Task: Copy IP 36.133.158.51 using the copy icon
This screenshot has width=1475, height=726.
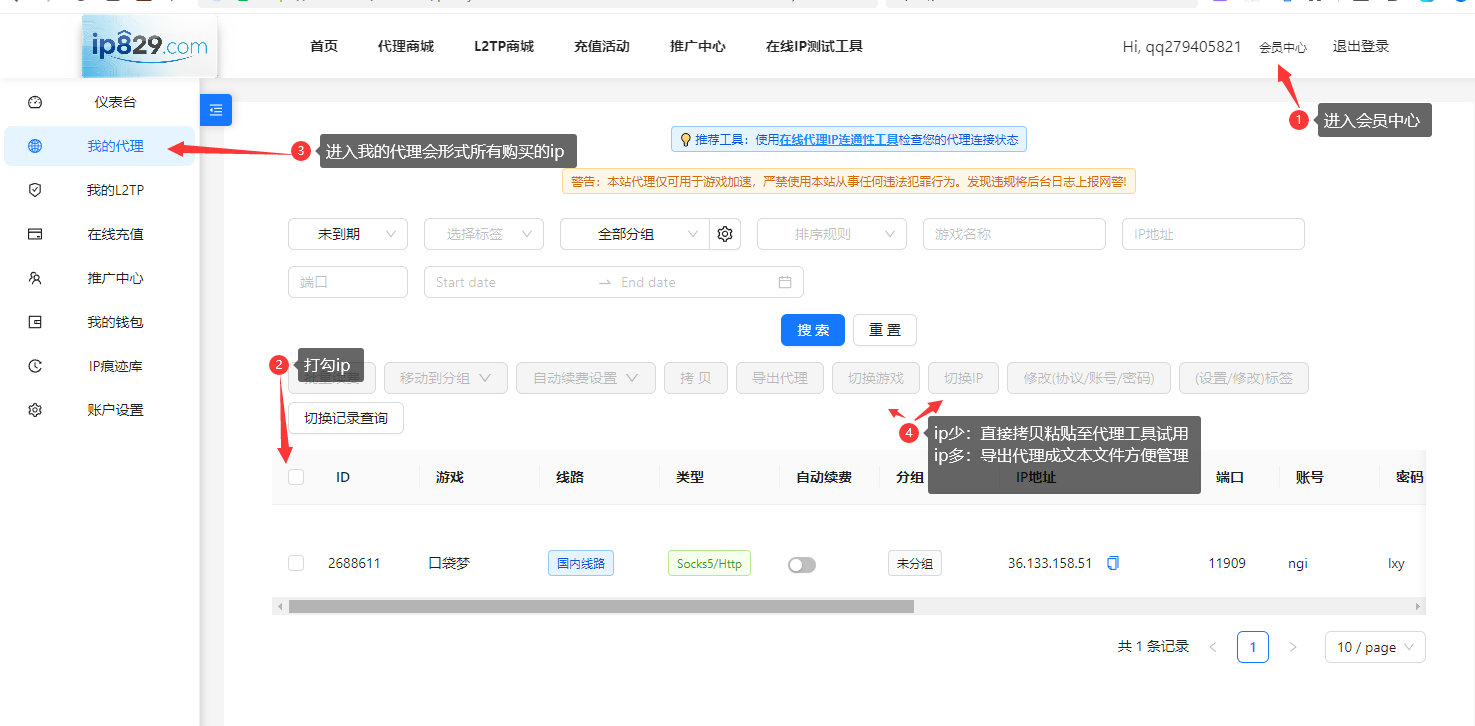Action: coord(1113,563)
